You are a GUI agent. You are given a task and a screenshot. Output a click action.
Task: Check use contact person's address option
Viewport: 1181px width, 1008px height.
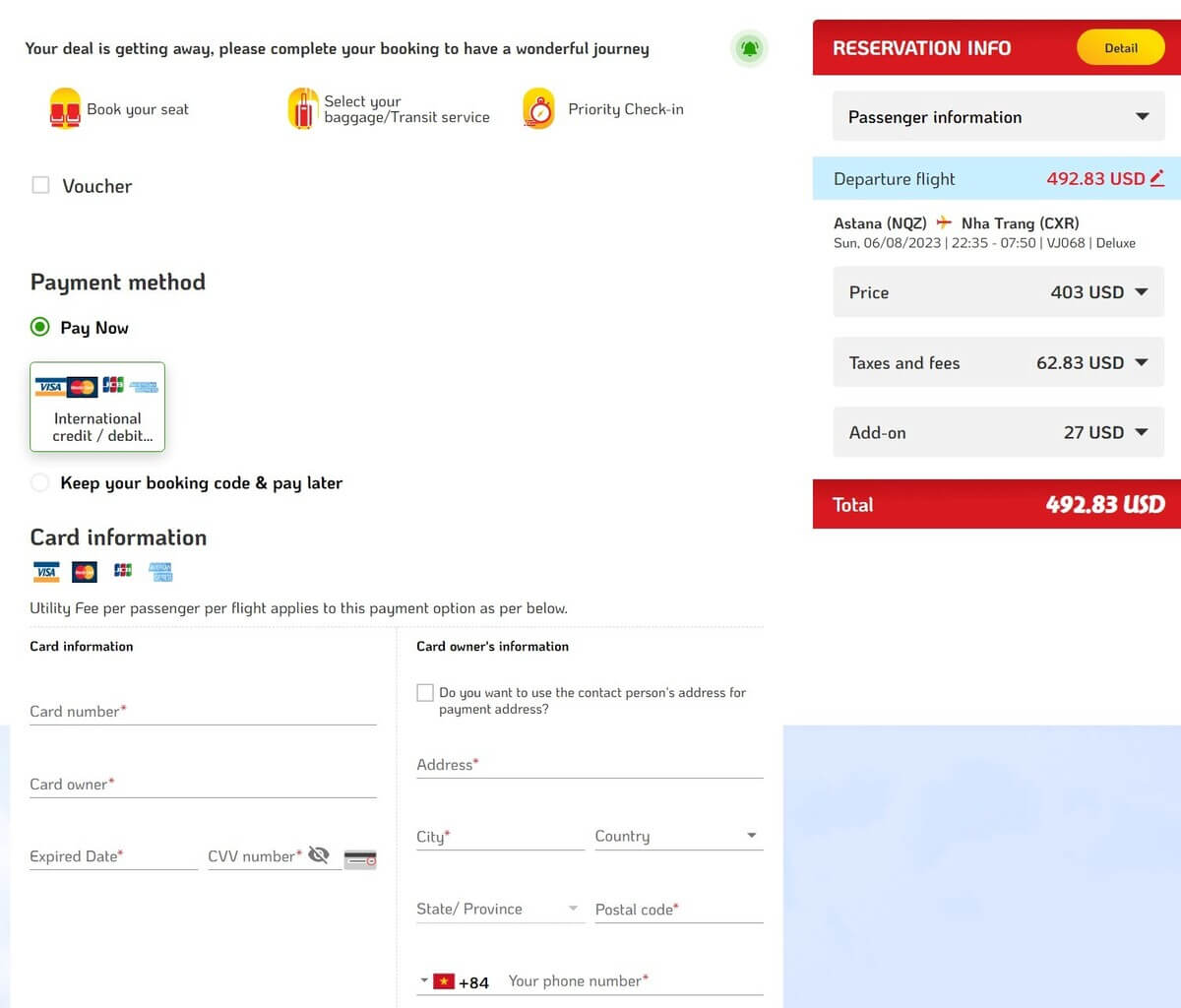pyautogui.click(x=425, y=693)
